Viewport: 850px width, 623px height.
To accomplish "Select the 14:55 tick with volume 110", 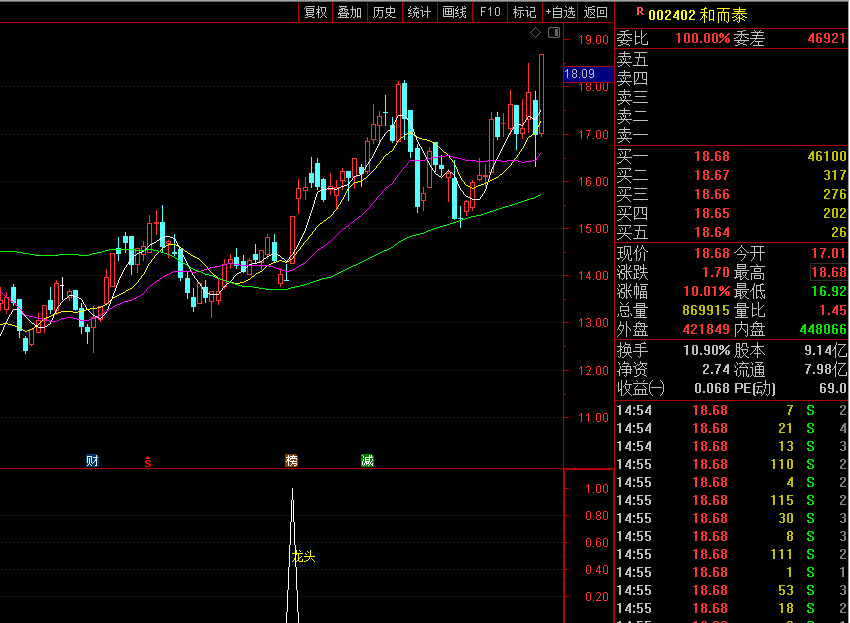I will tap(731, 465).
